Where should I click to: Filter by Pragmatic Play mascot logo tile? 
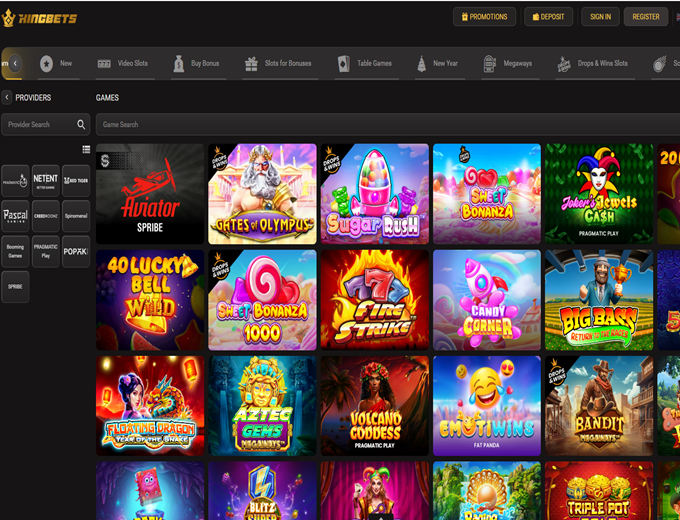(x=15, y=180)
